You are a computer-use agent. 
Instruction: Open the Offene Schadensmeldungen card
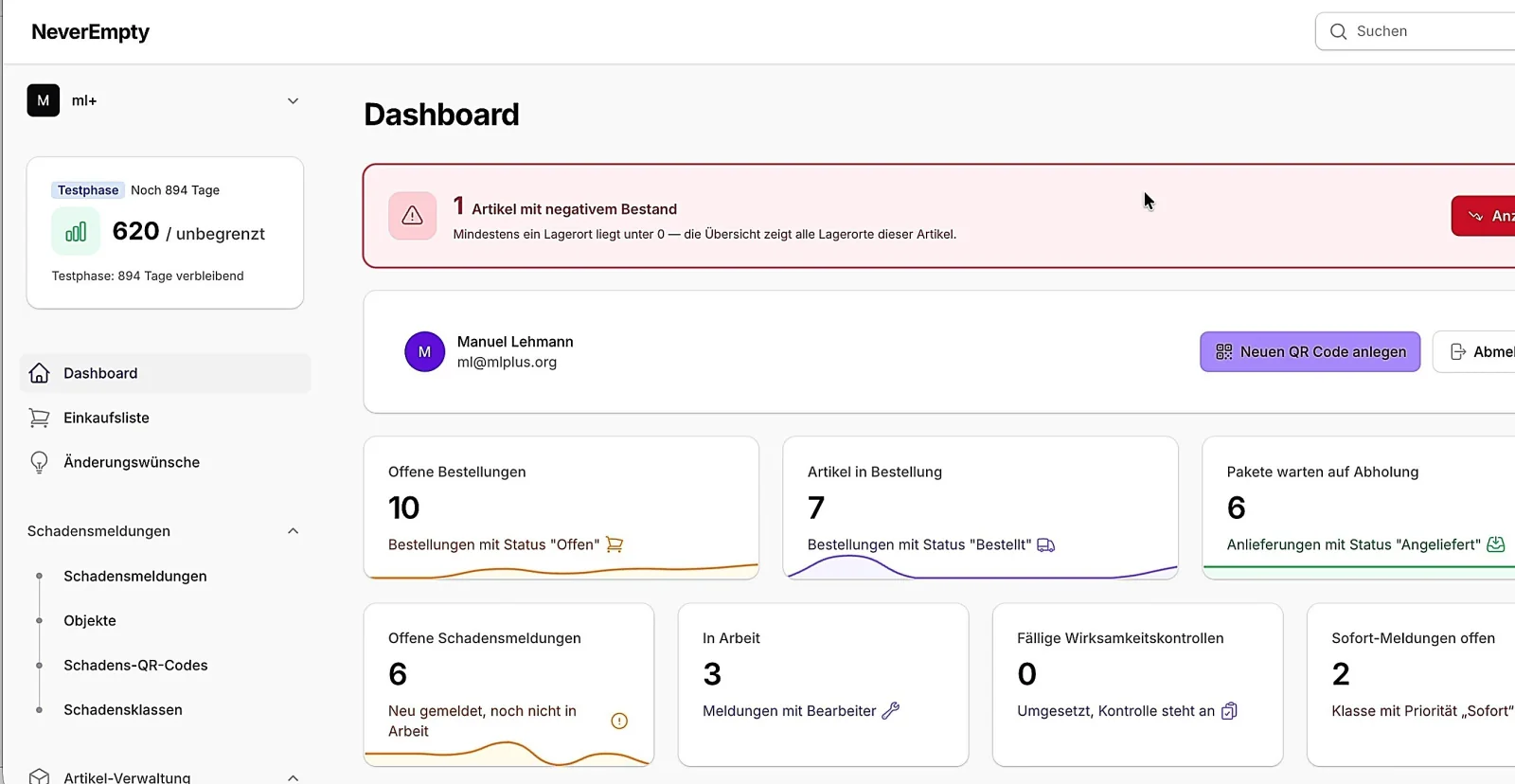[509, 685]
